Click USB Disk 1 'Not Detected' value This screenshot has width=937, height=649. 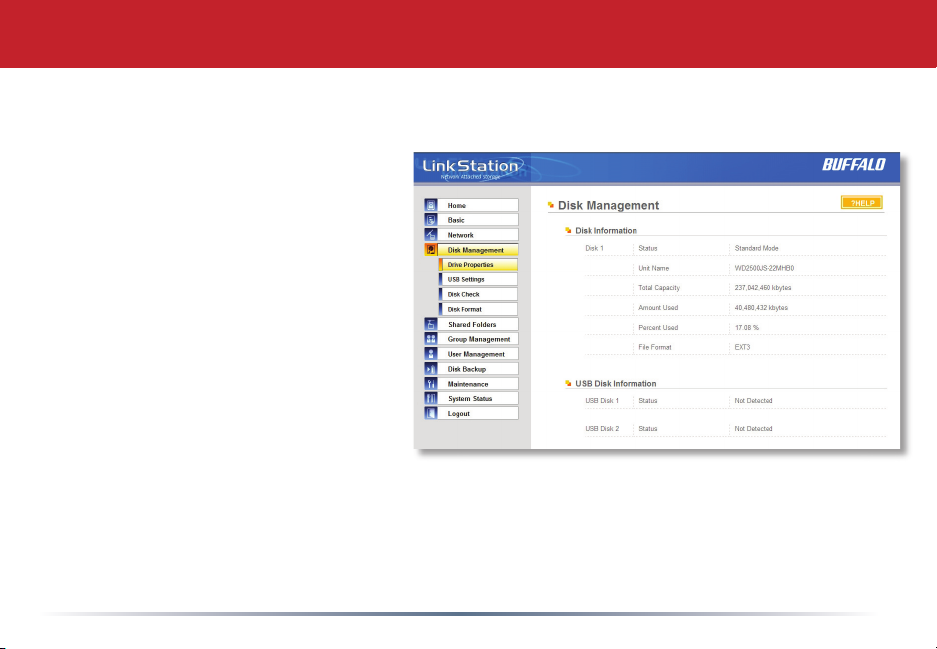[x=754, y=400]
